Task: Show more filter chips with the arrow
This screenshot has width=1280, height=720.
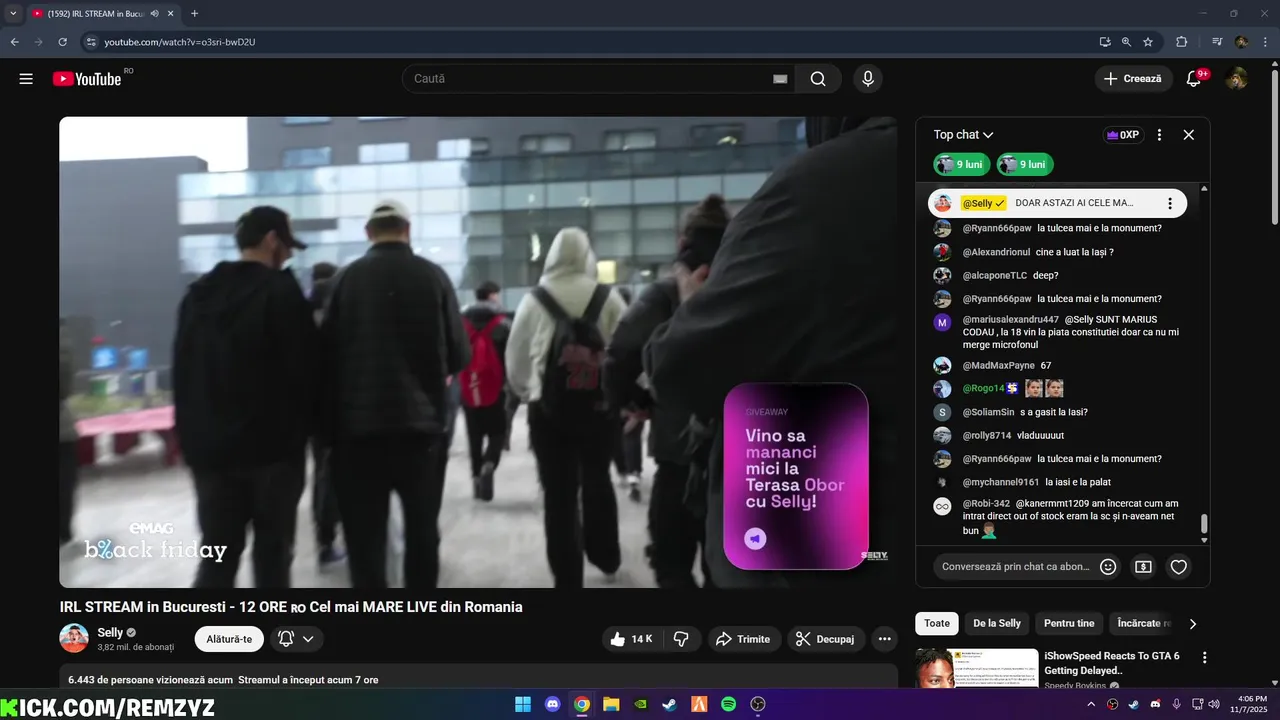Action: [1192, 623]
